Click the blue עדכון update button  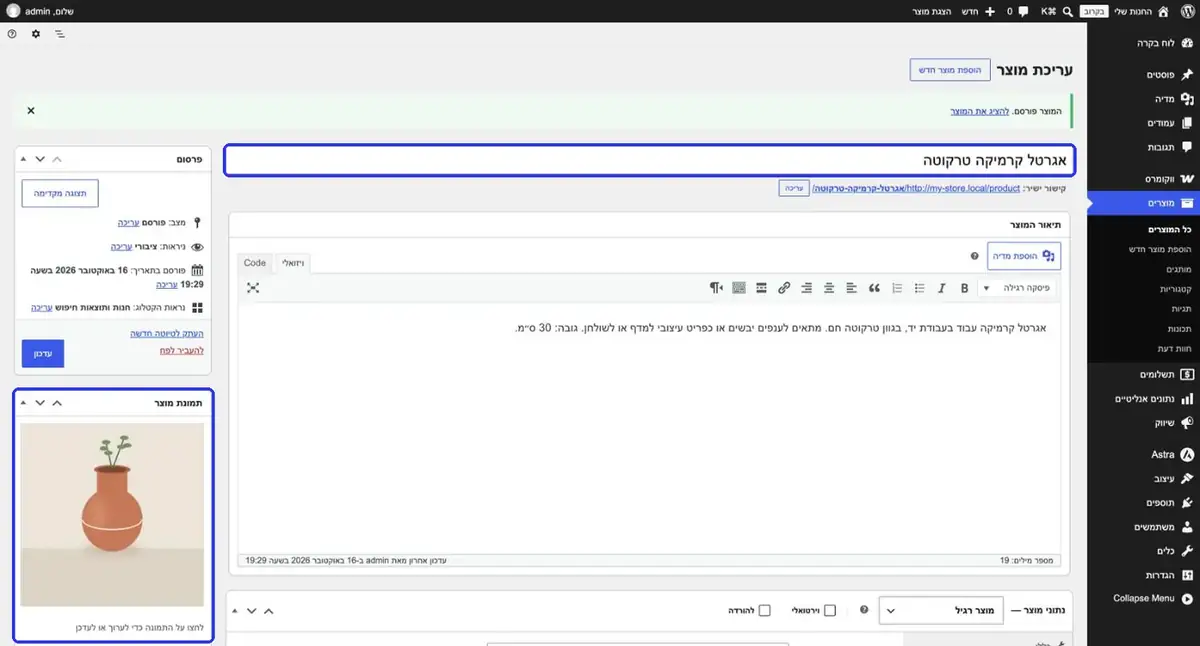point(43,354)
